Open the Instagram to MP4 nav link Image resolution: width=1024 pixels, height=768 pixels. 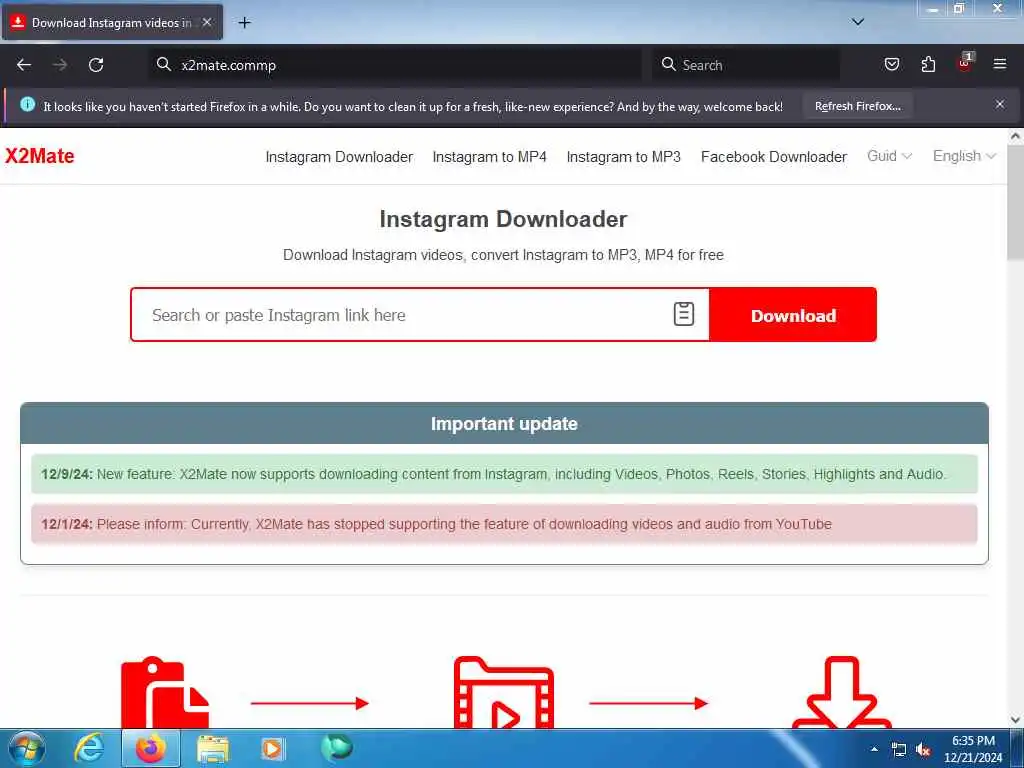coord(489,157)
